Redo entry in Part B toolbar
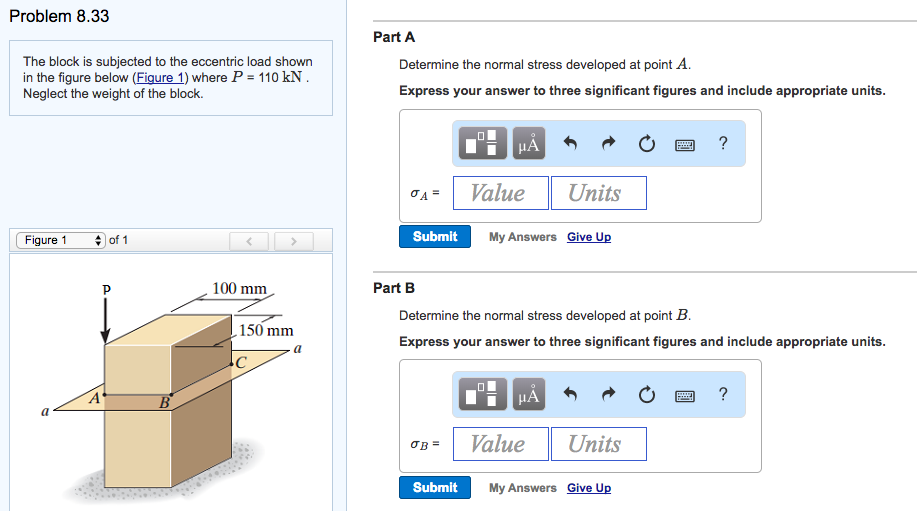This screenshot has height=511, width=917. (609, 393)
